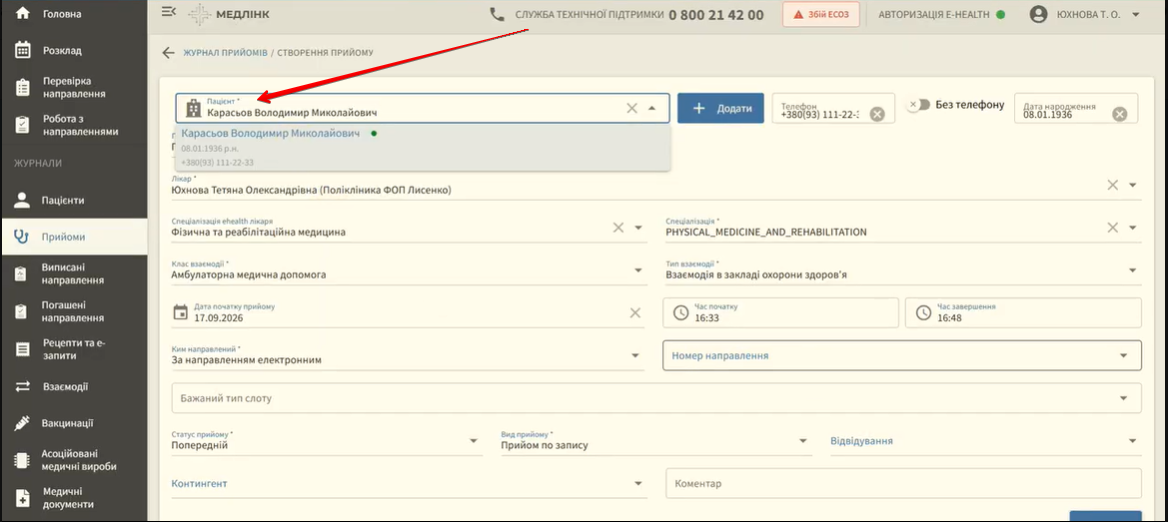The image size is (1168, 522).
Task: Open user account avatar icon
Action: coord(1038,14)
